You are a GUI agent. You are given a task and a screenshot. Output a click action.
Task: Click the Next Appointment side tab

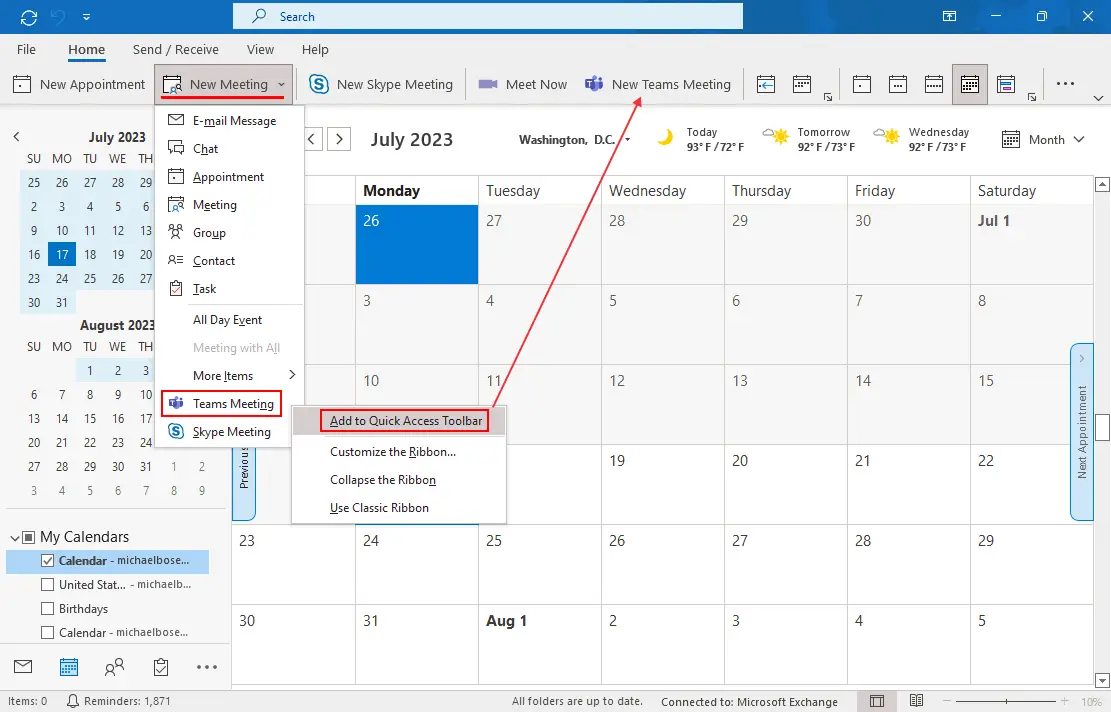pyautogui.click(x=1082, y=432)
